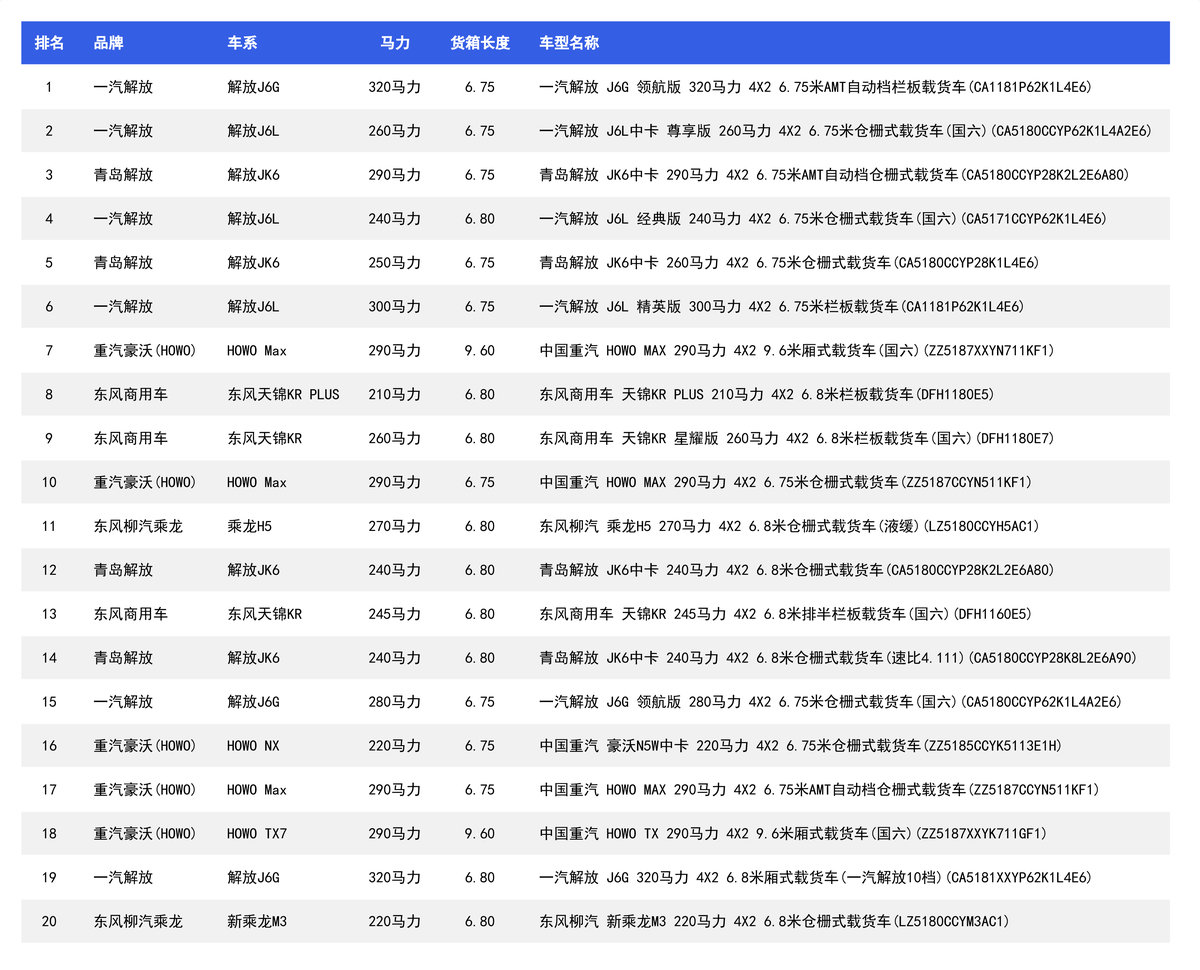1200x970 pixels.
Task: Click 220马力 in rank 16 row
Action: 394,747
